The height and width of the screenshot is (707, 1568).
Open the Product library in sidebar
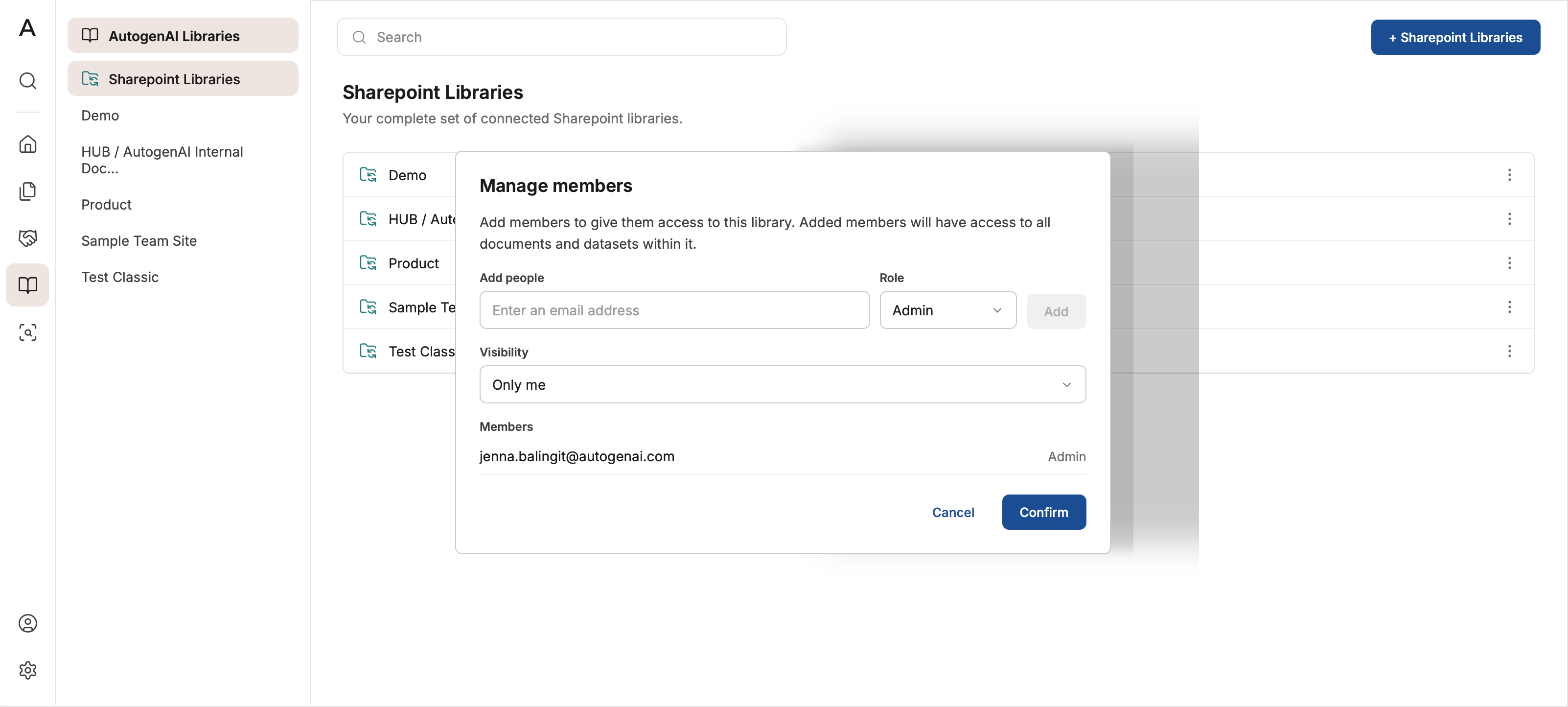pyautogui.click(x=107, y=205)
